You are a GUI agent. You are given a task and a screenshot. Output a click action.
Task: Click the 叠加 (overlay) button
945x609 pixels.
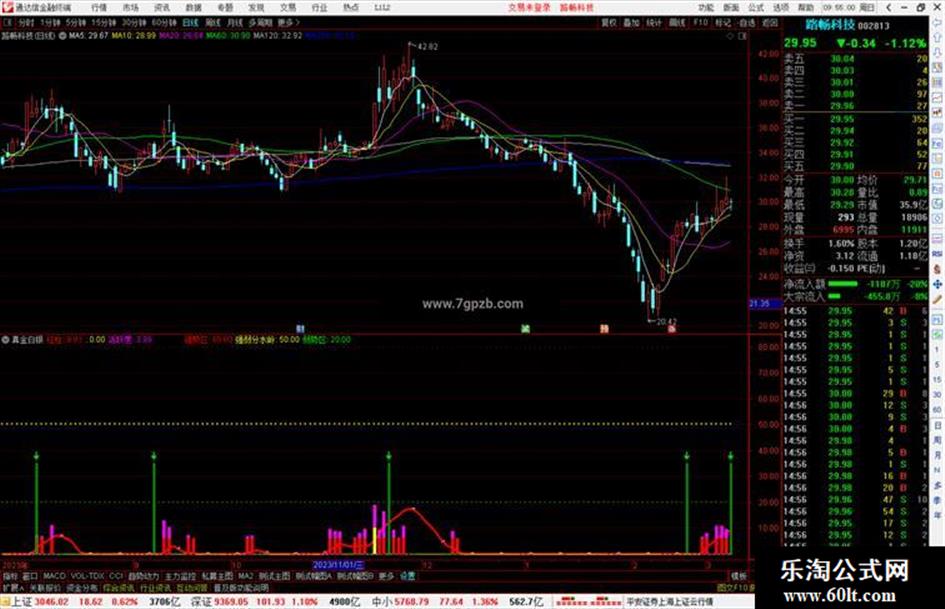point(631,22)
